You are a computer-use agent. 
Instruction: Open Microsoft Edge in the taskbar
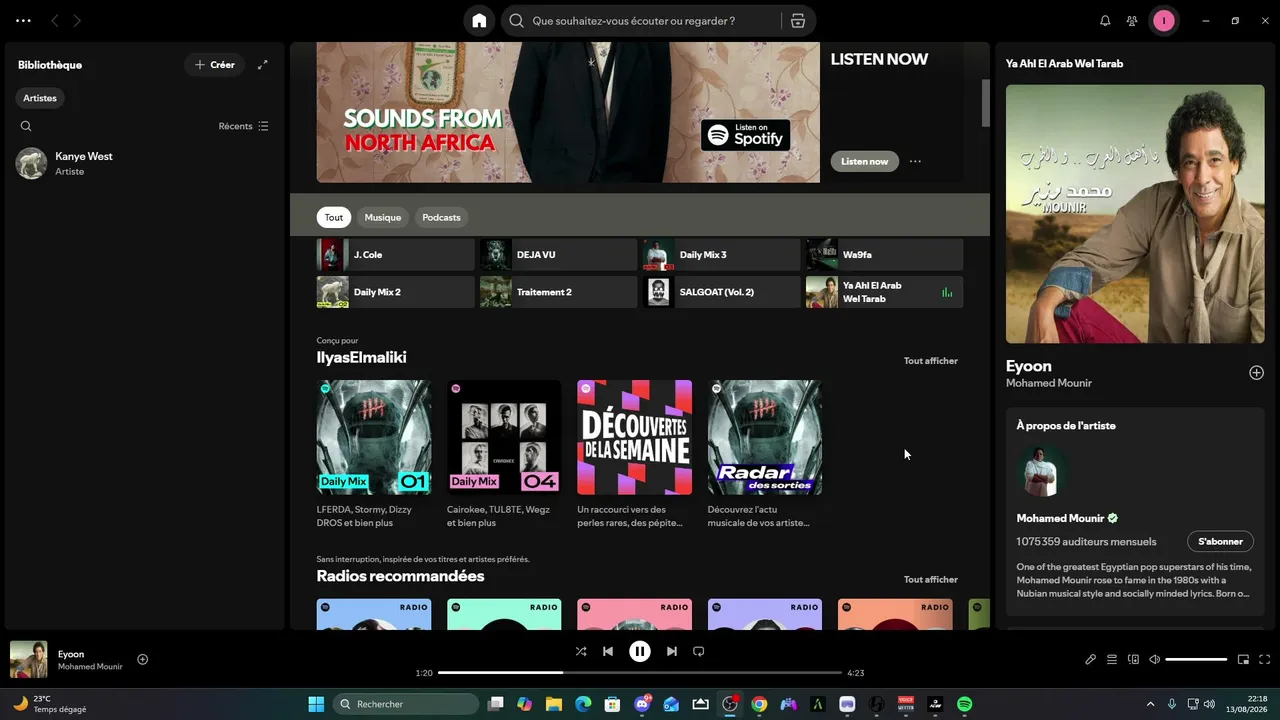coord(582,704)
